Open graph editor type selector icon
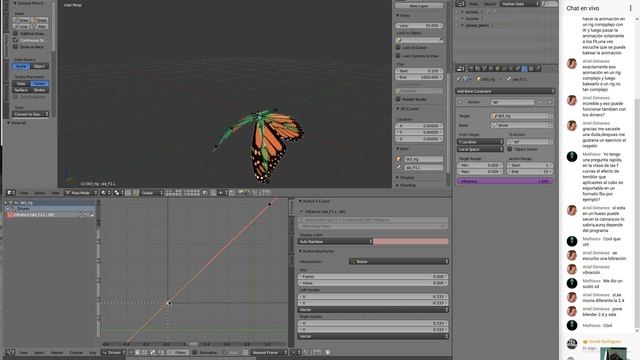 pos(10,352)
